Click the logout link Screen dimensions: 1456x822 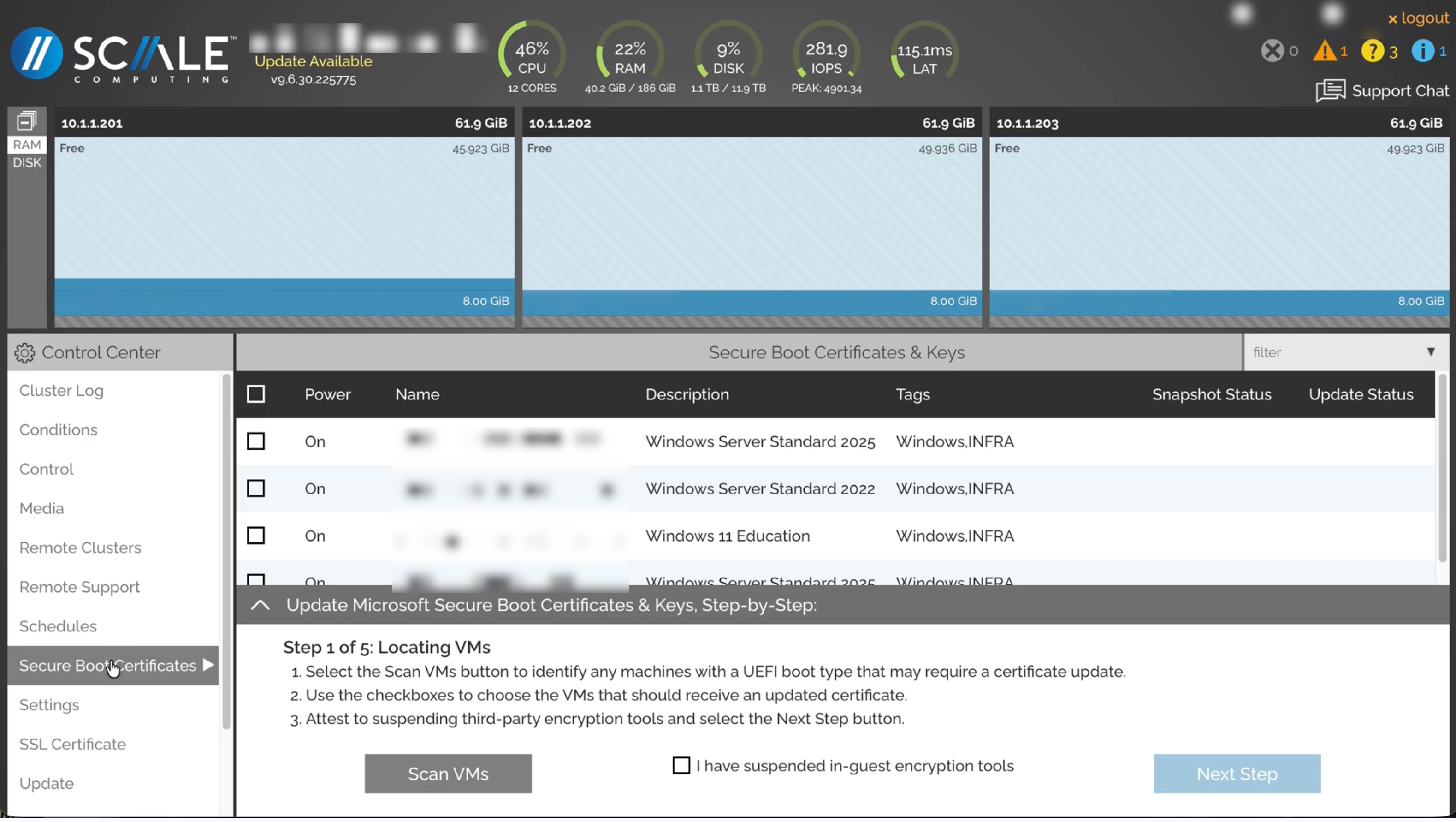click(x=1424, y=18)
